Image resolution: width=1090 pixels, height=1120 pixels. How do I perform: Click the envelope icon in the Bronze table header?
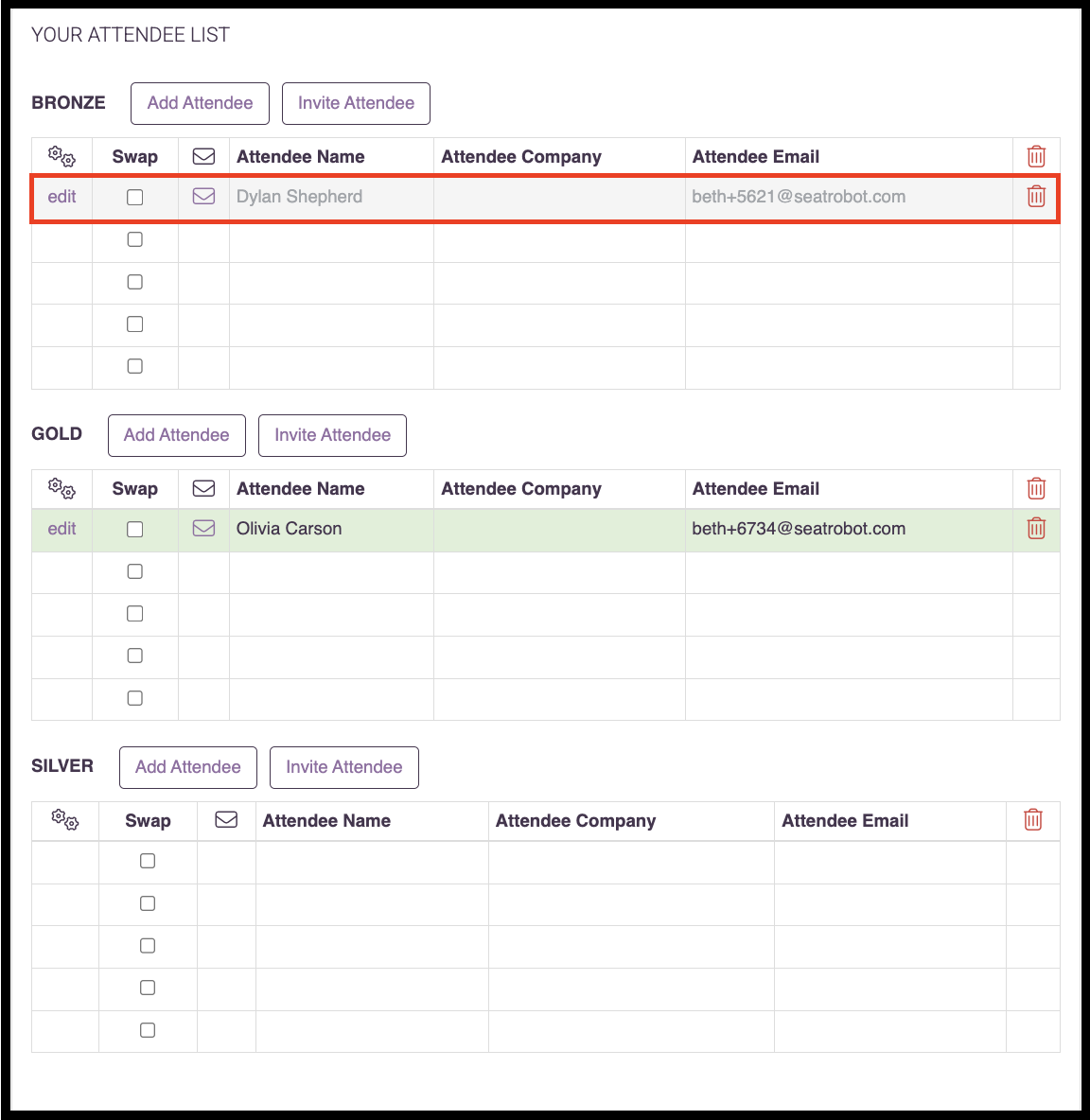tap(203, 156)
